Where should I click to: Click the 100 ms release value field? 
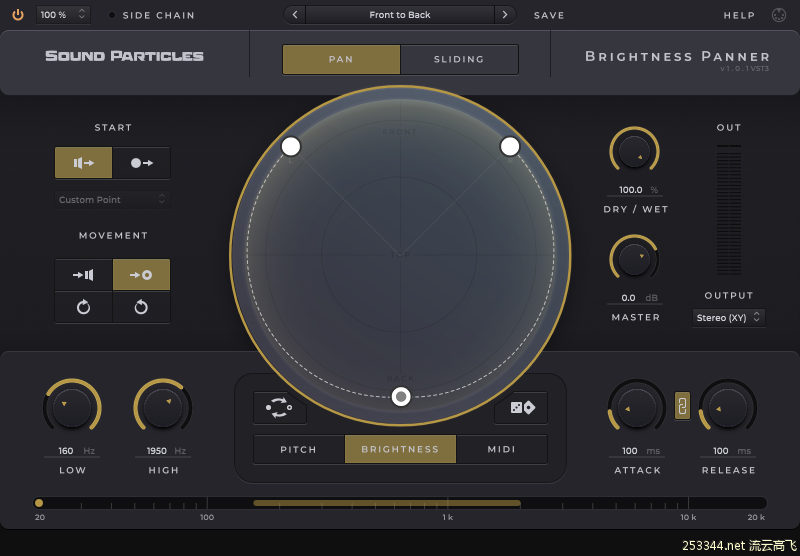coord(728,451)
